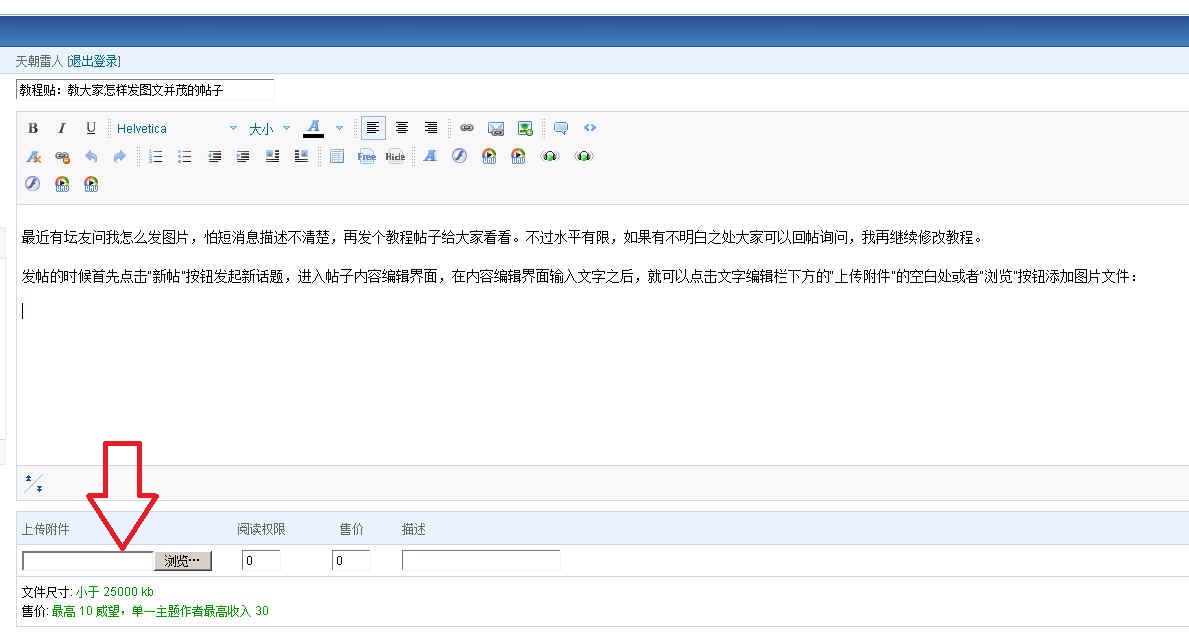
Task: Click the Hide content icon
Action: pyautogui.click(x=396, y=156)
